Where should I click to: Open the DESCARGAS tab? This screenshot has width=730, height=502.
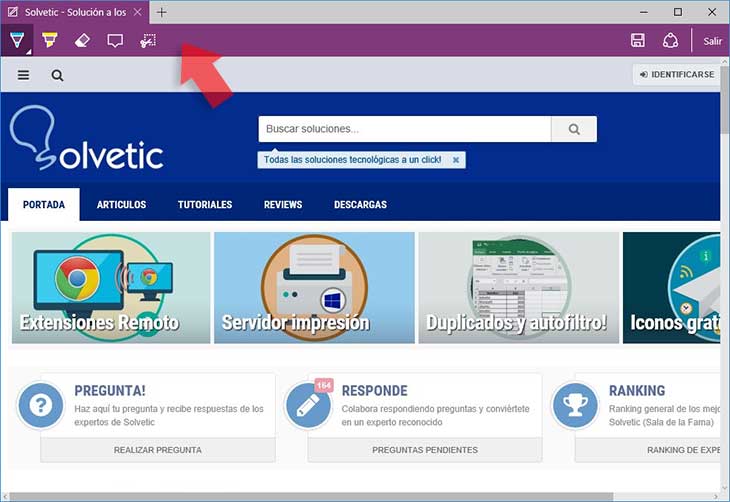[360, 204]
